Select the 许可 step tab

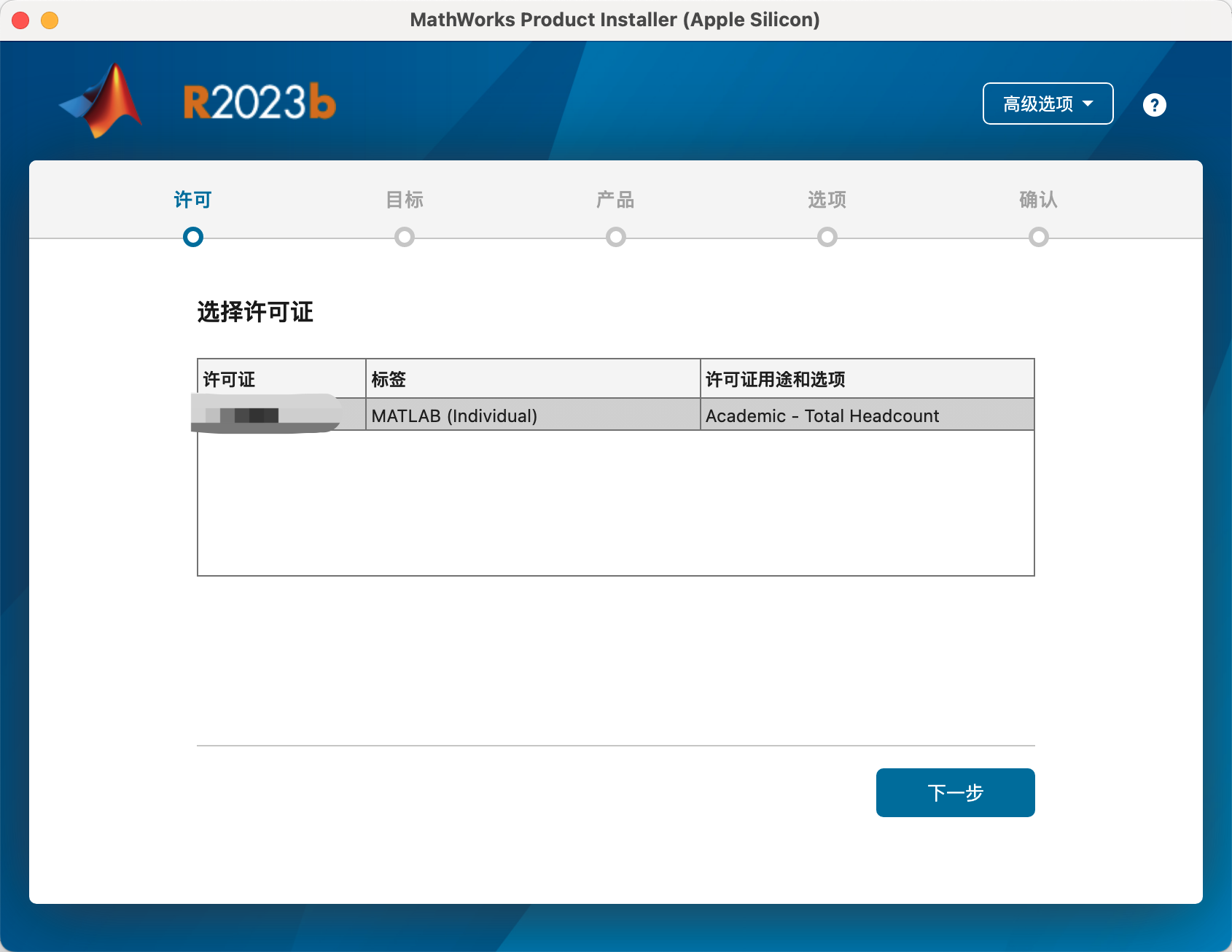tap(192, 200)
